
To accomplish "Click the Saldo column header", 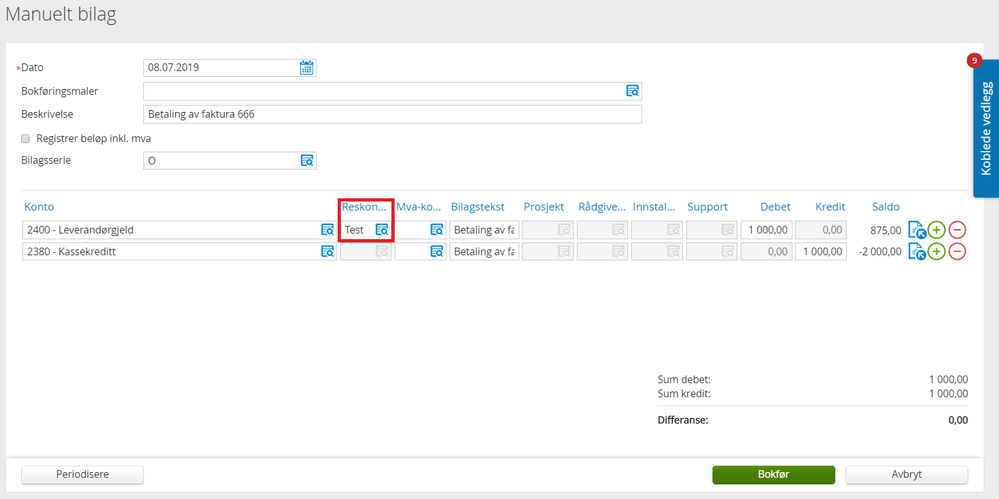I will tap(885, 207).
